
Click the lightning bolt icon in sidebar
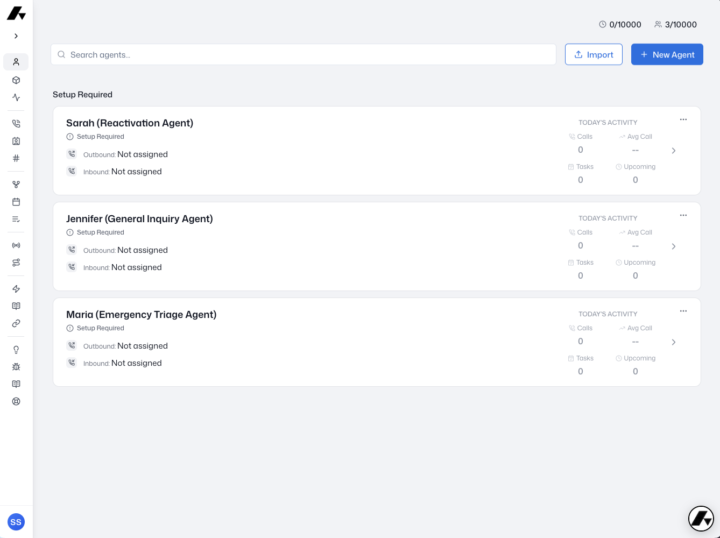(x=16, y=289)
